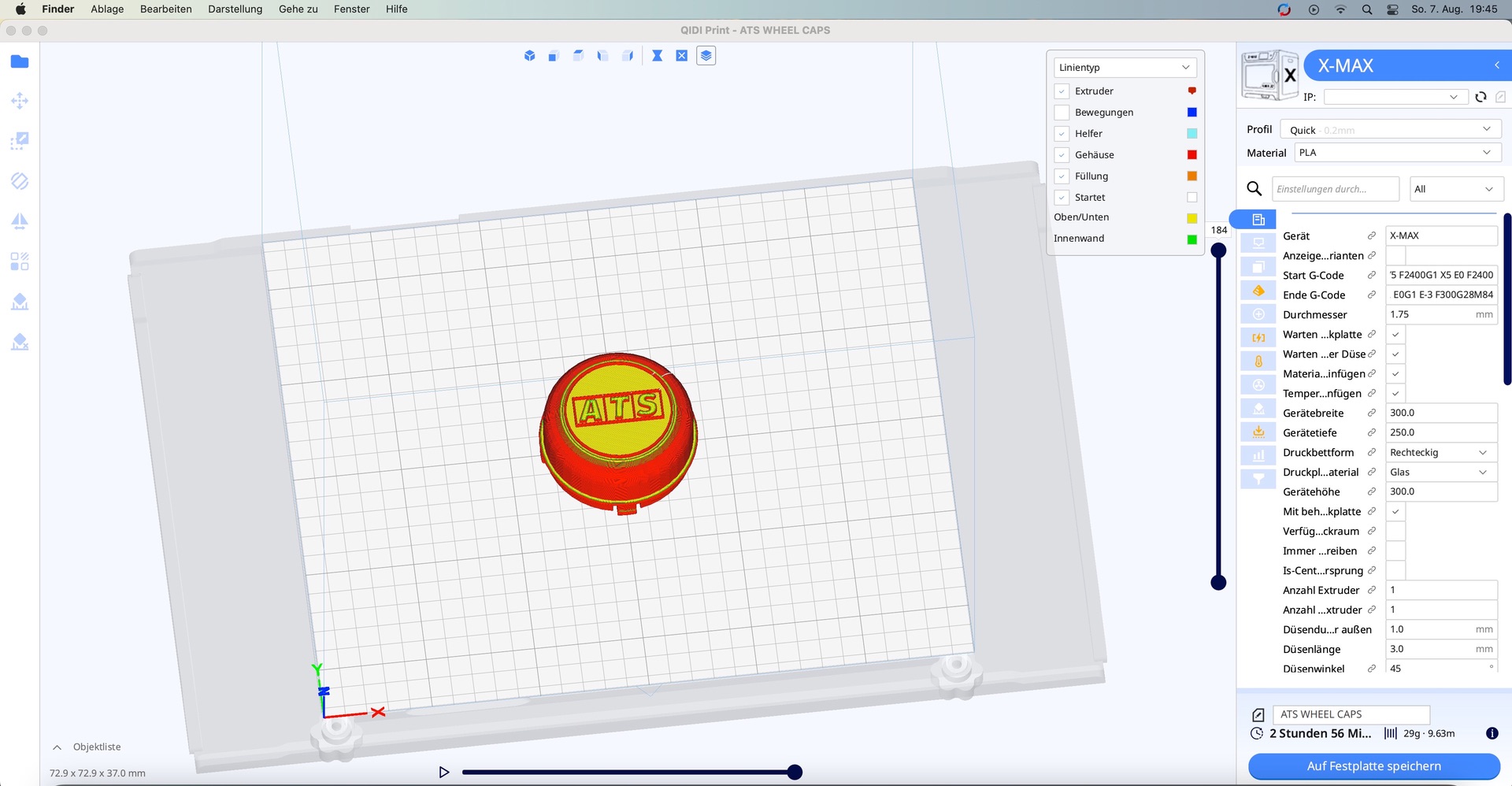Open the Bearbeiten menu
1512x786 pixels.
(165, 9)
